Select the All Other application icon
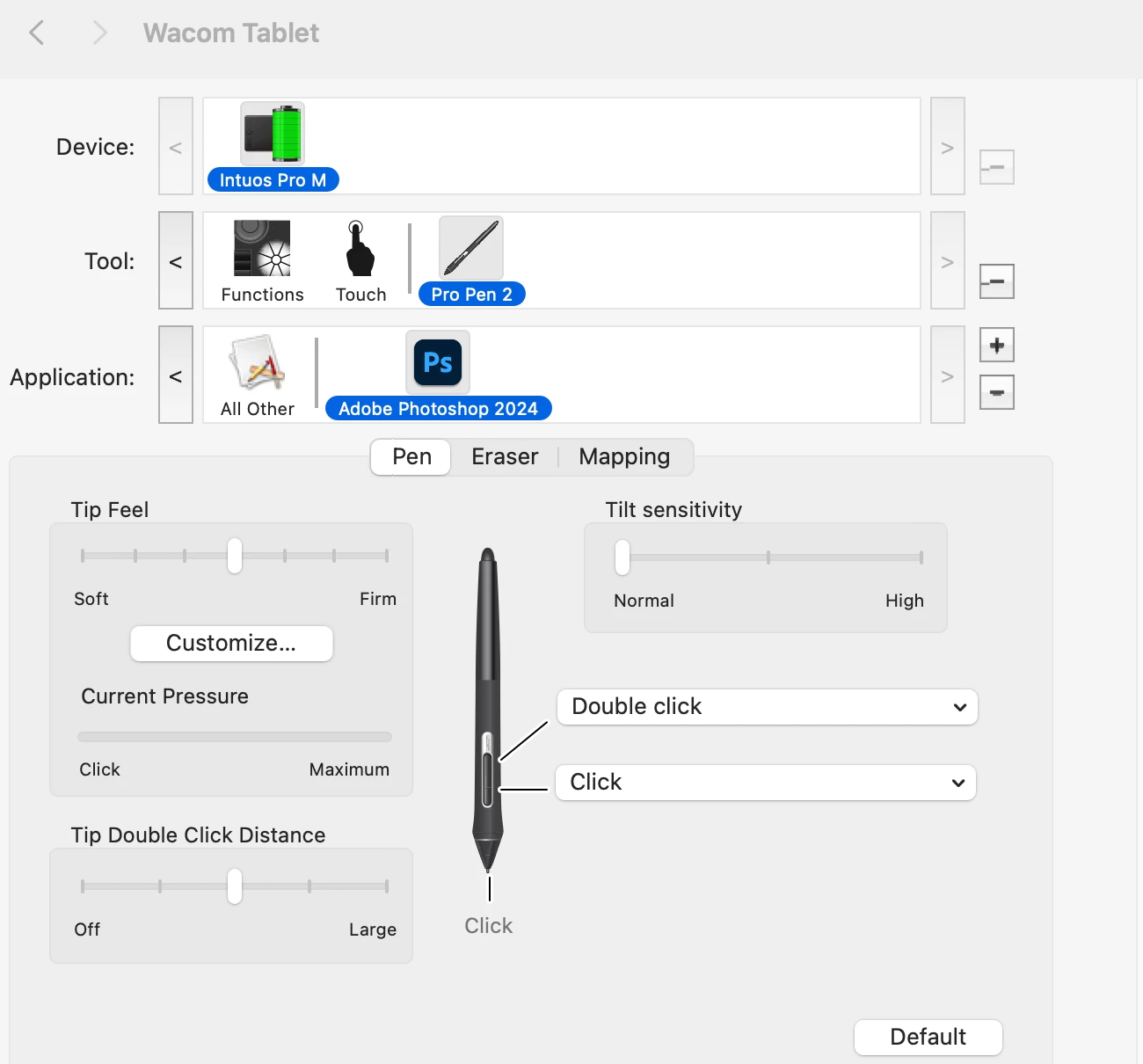Viewport: 1143px width, 1064px height. [x=257, y=362]
